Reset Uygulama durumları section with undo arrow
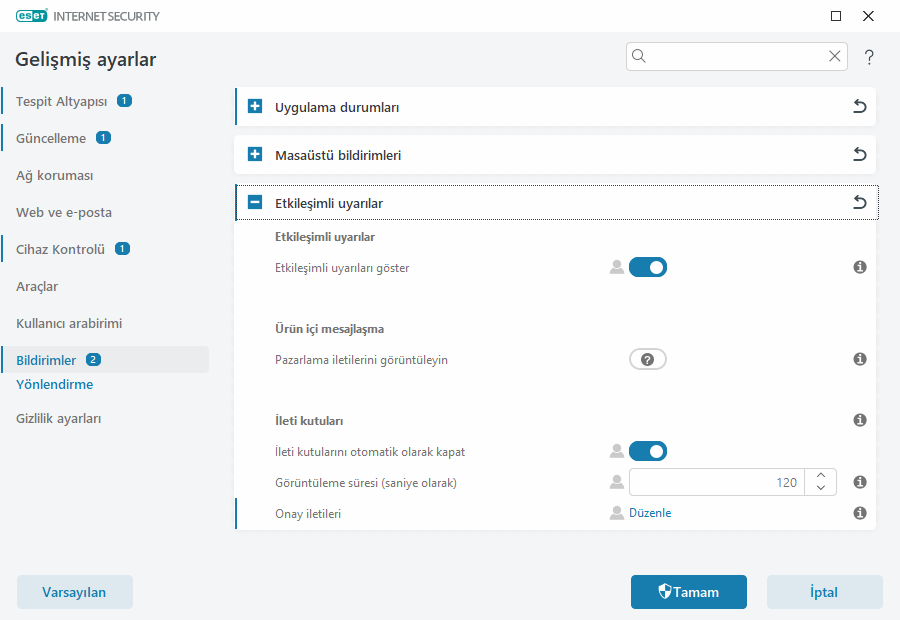The height and width of the screenshot is (620, 900). [859, 107]
